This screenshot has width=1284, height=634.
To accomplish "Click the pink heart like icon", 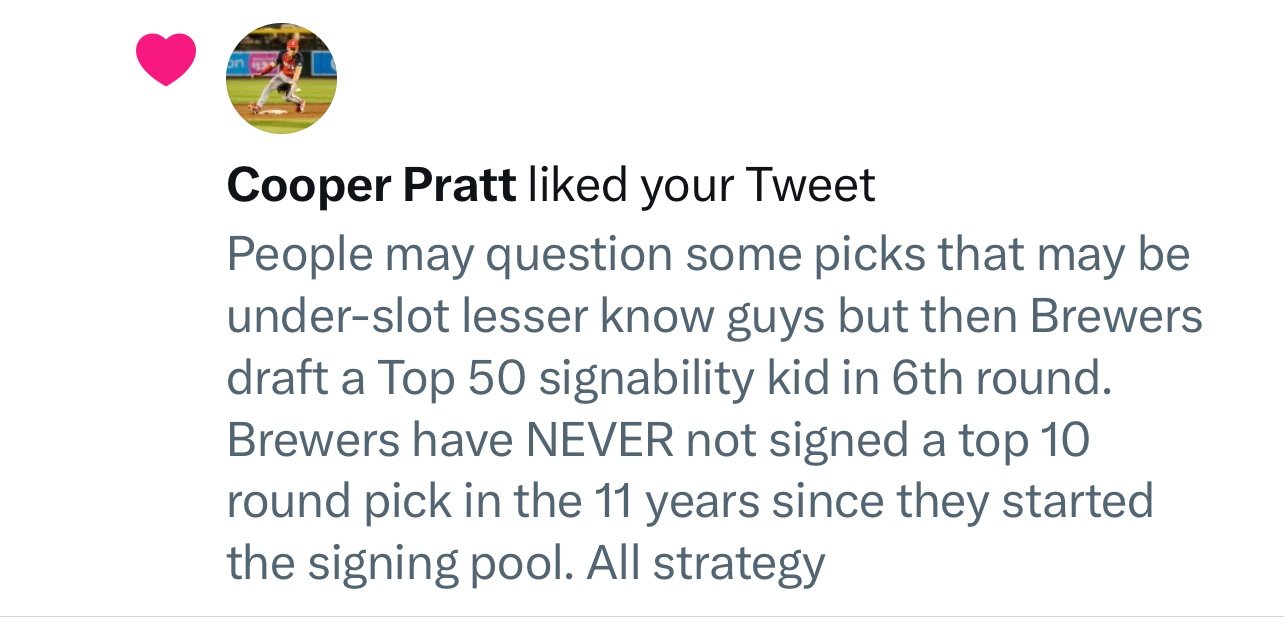I will [x=166, y=59].
